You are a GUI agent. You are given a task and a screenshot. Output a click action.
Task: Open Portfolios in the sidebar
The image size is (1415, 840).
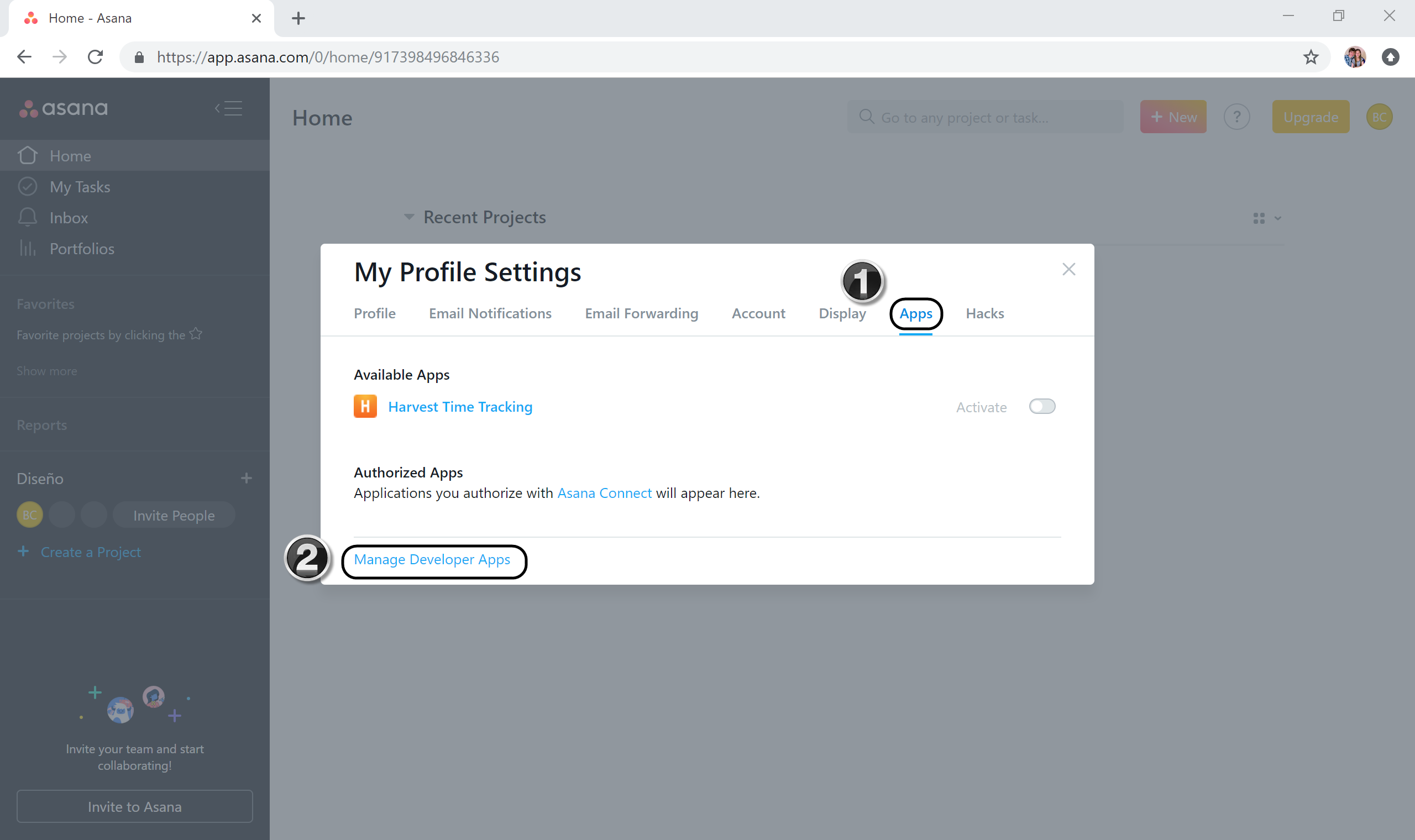(135, 249)
